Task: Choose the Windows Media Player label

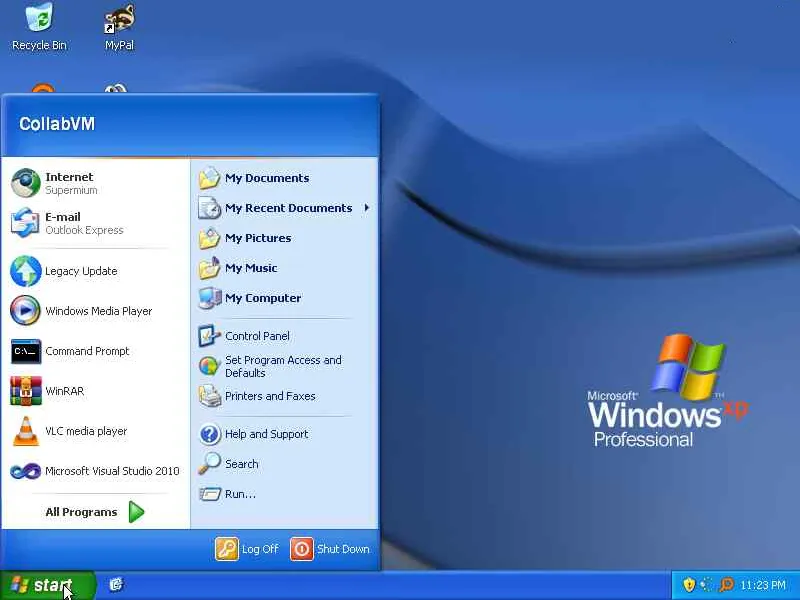Action: click(98, 311)
